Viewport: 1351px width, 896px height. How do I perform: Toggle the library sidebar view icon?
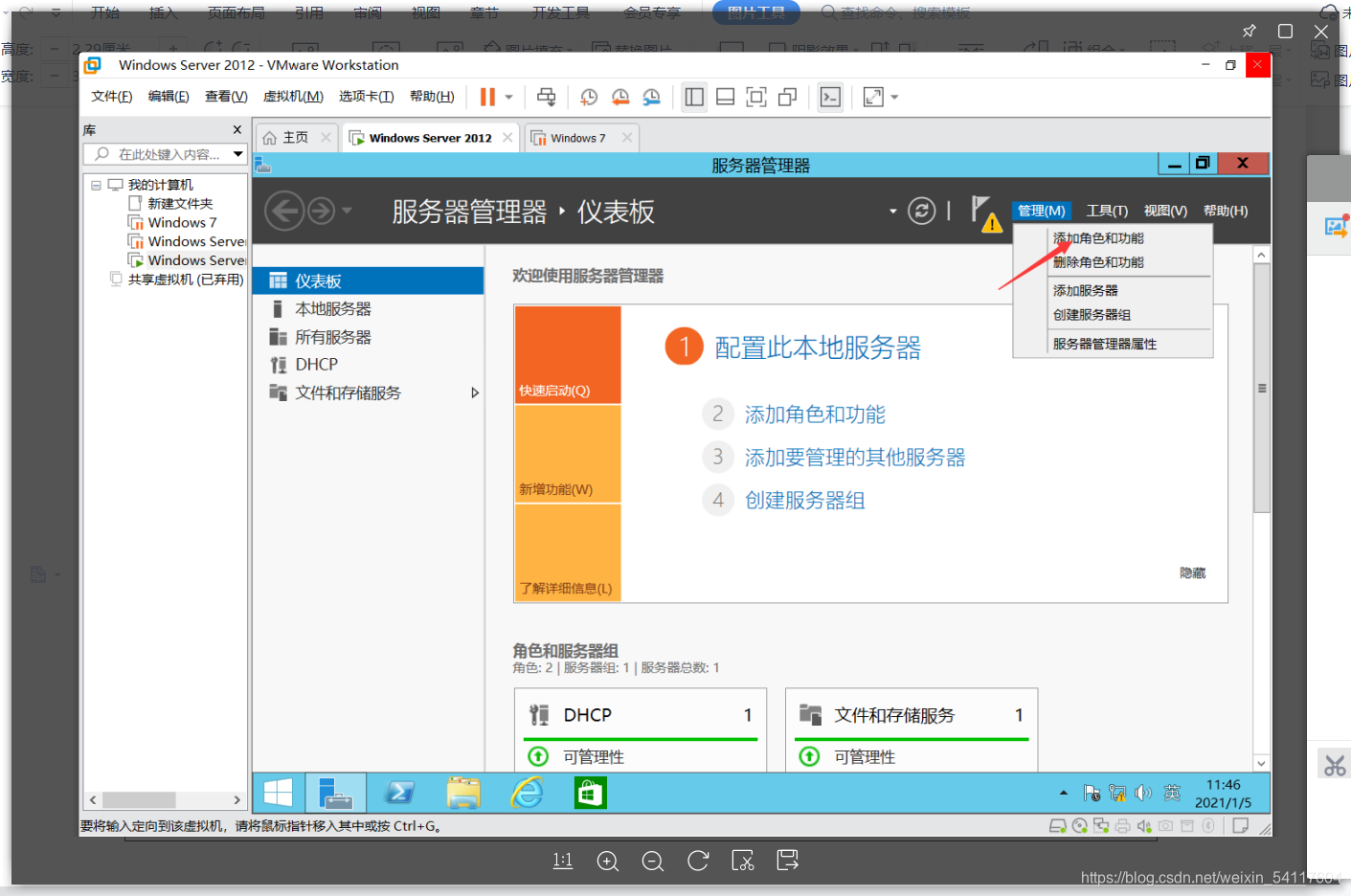click(x=694, y=97)
